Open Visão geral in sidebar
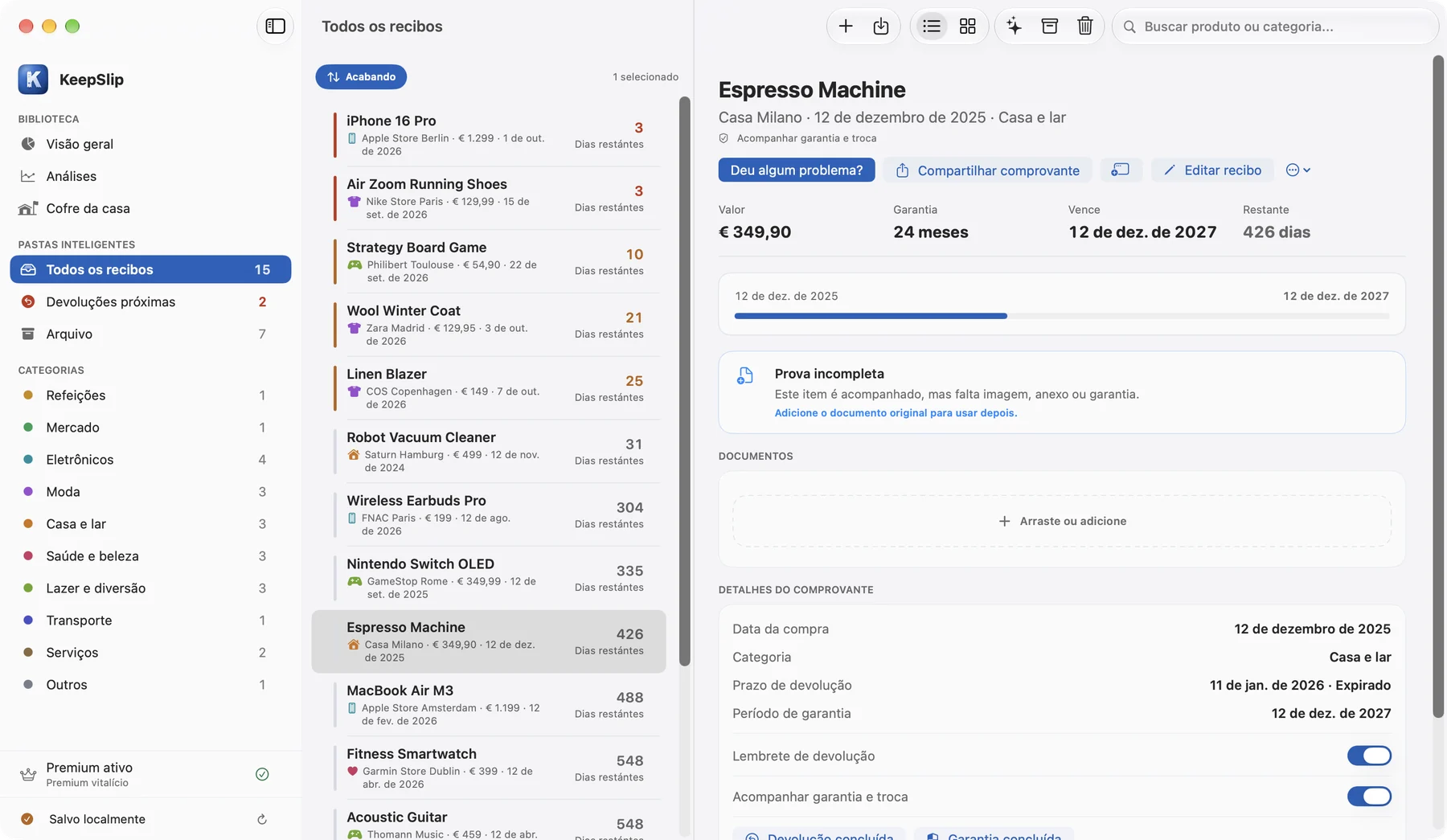 tap(150, 144)
